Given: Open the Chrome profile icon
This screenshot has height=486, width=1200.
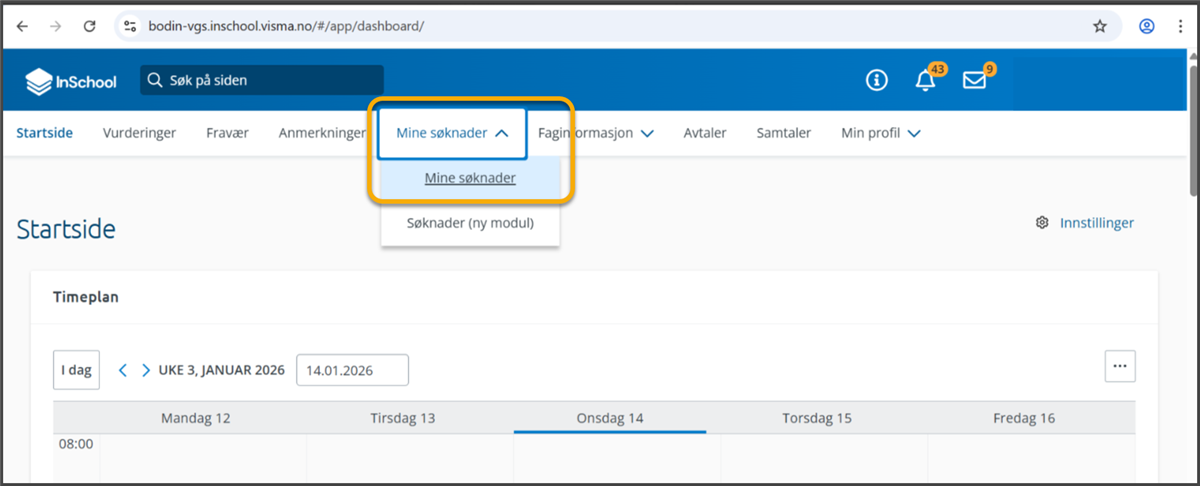Looking at the screenshot, I should tap(1147, 26).
